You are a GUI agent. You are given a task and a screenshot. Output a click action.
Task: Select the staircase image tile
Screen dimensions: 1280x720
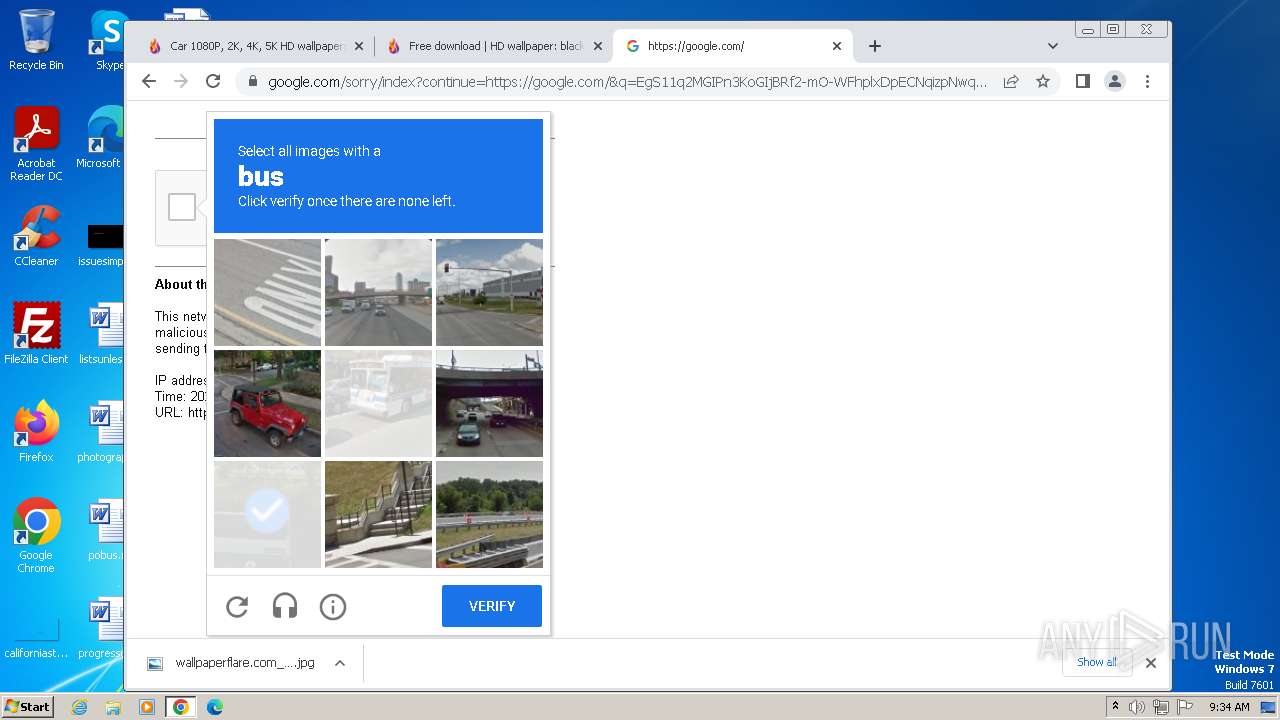pyautogui.click(x=378, y=514)
